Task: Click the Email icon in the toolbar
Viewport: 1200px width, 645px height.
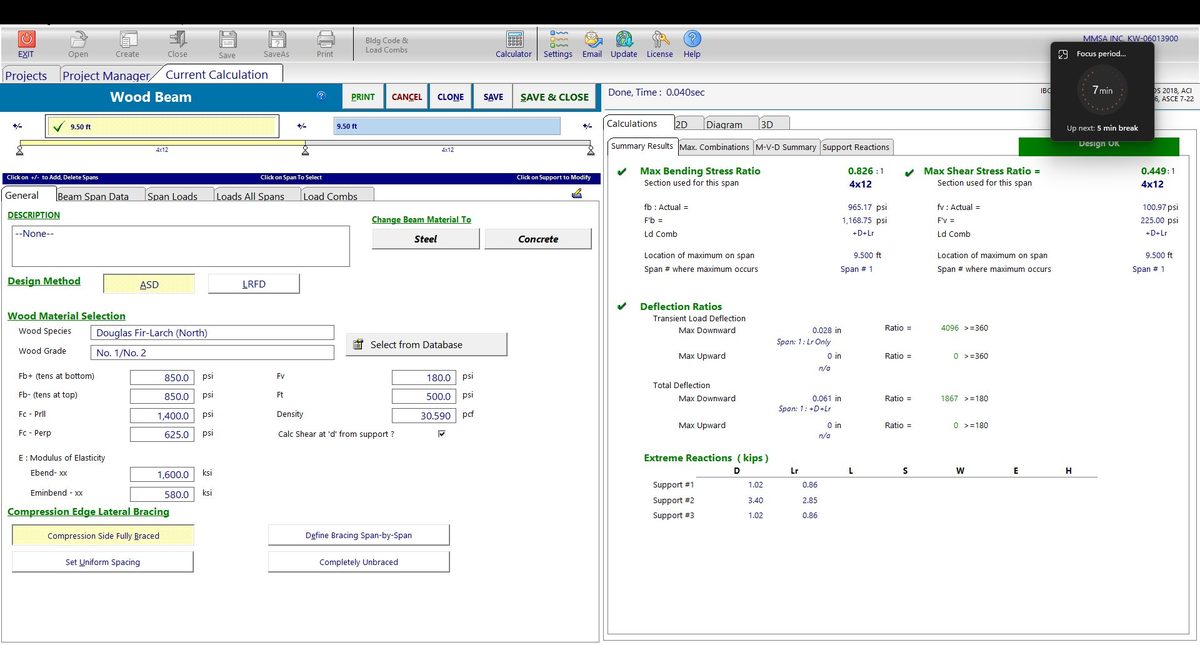Action: coord(592,42)
